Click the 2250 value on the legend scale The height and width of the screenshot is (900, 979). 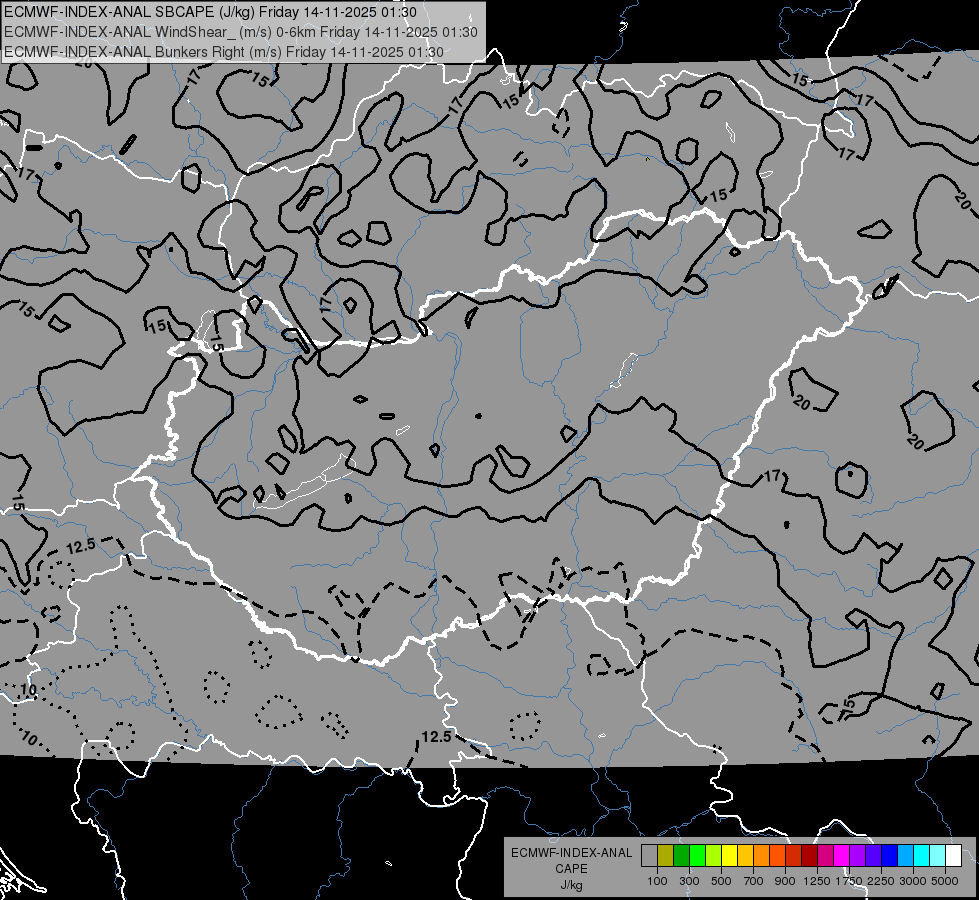(x=881, y=881)
